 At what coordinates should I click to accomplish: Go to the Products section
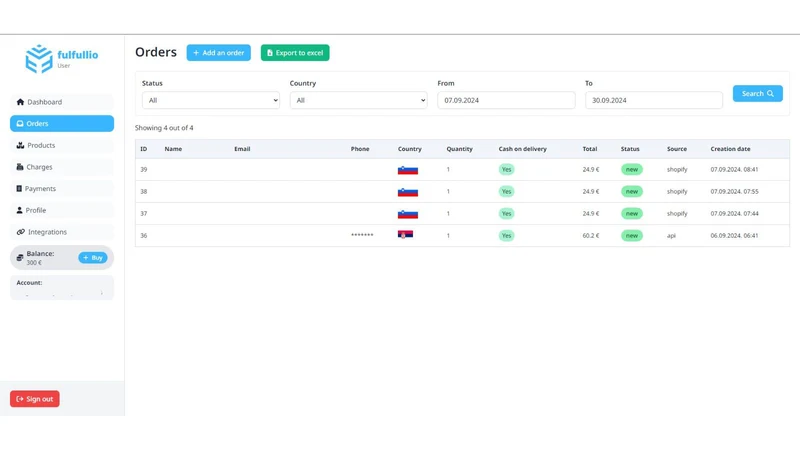[62, 145]
